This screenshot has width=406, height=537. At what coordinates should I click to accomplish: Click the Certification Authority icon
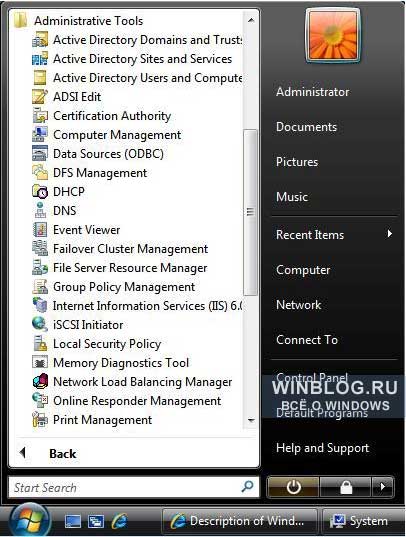[40, 116]
